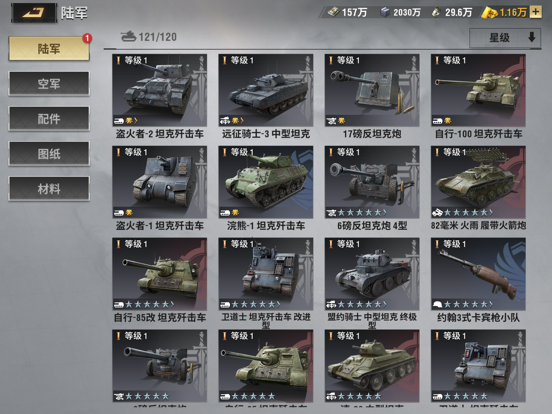Tap the tank count icon beside 121/120

pos(128,36)
